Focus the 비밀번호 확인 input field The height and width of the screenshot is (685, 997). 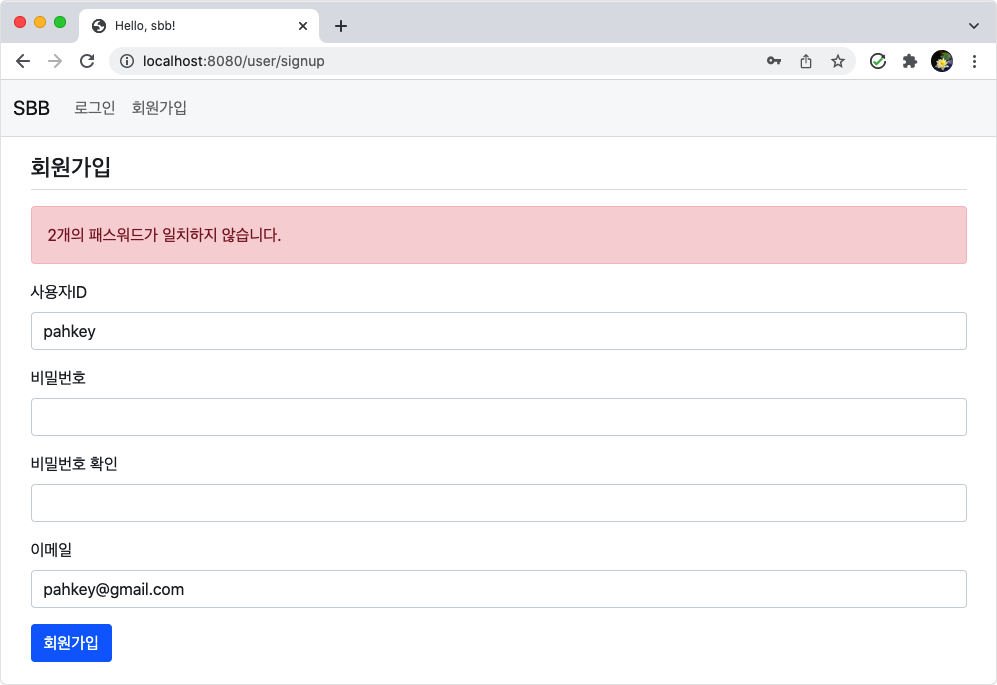498,502
